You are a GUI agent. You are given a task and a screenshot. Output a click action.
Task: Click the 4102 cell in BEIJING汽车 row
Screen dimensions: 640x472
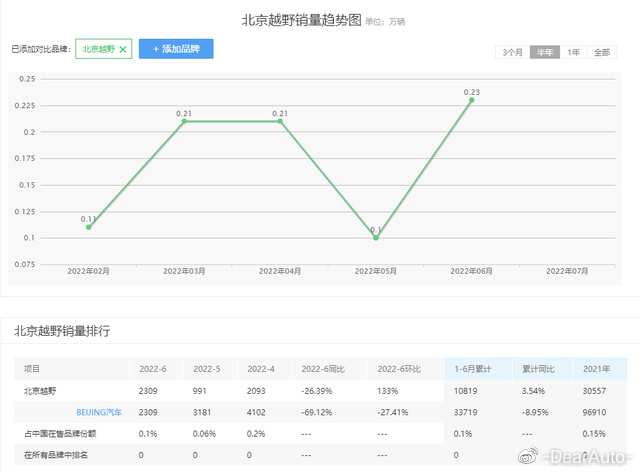(x=256, y=412)
